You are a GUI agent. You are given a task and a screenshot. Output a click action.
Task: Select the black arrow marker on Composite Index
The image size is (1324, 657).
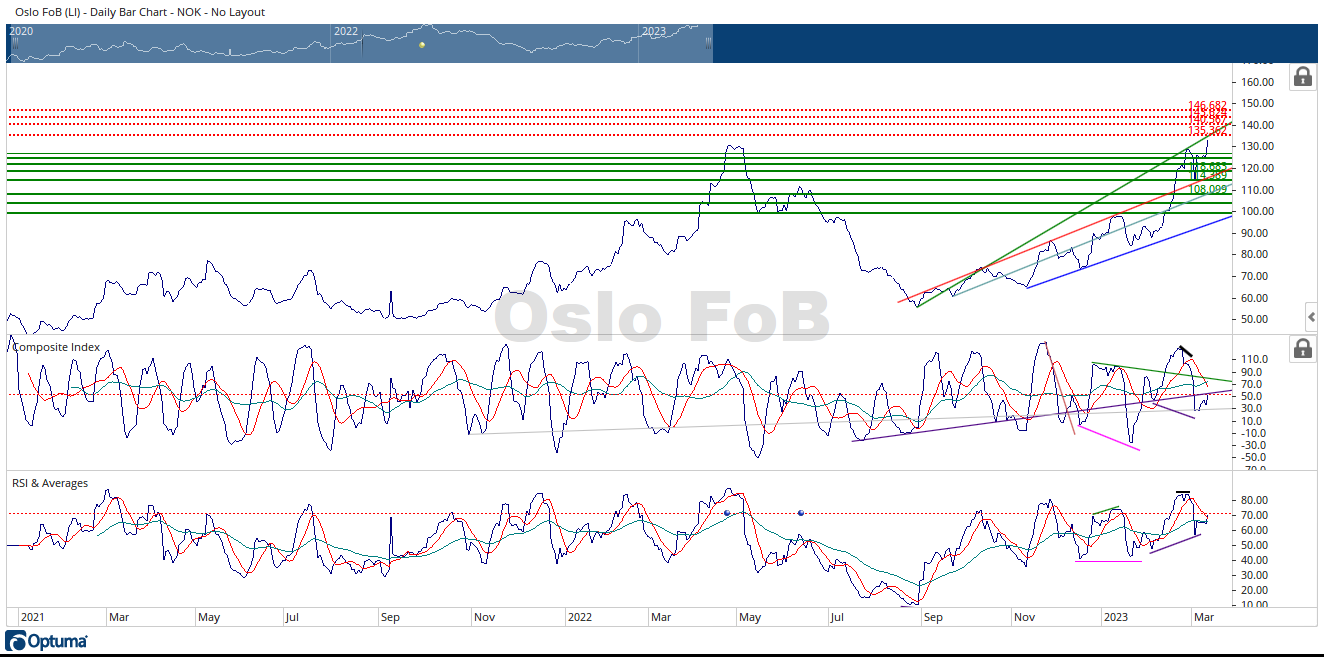click(1185, 351)
